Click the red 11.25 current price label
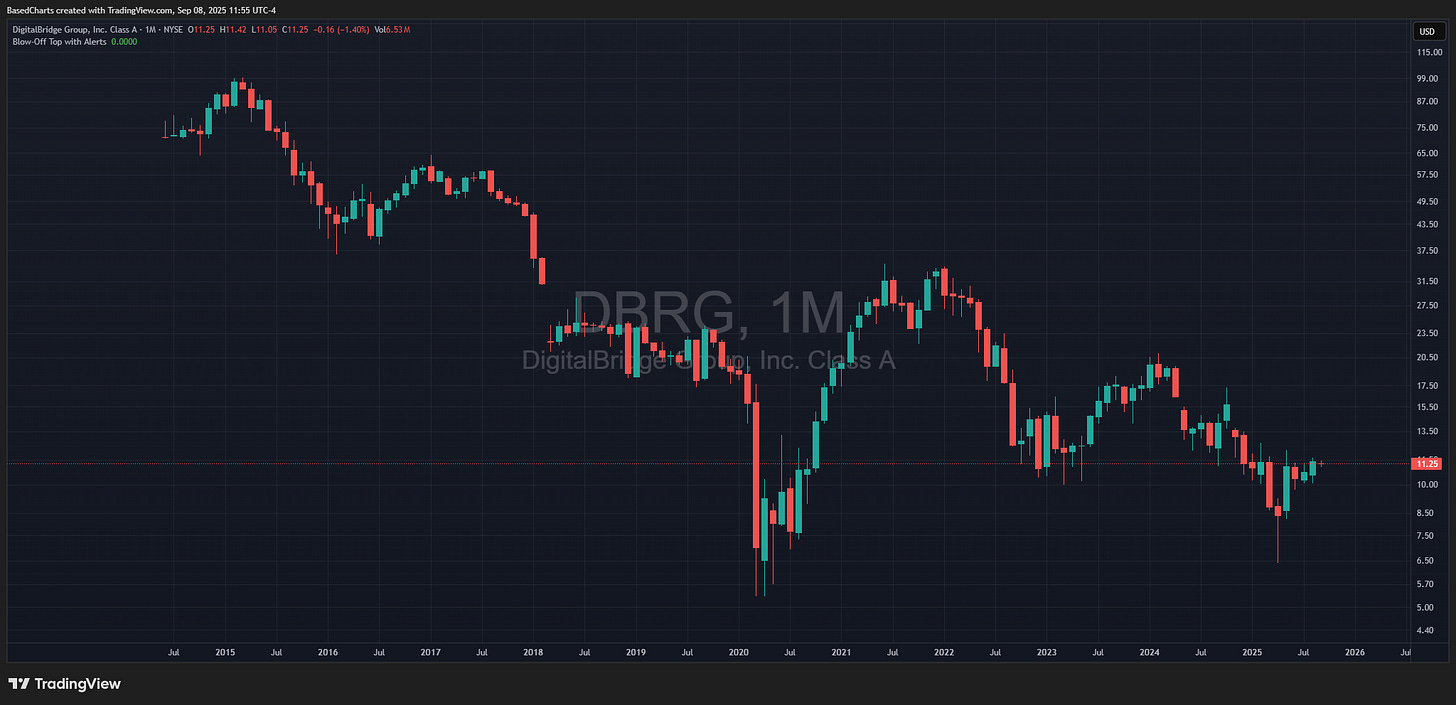The width and height of the screenshot is (1456, 705). [1425, 464]
